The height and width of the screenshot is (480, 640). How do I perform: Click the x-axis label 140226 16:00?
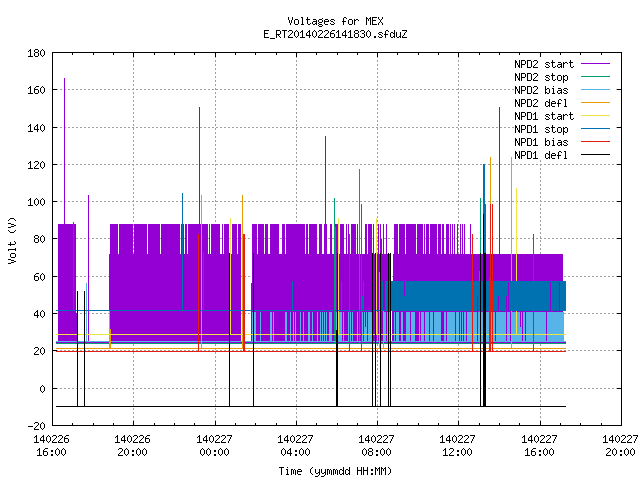[51, 446]
